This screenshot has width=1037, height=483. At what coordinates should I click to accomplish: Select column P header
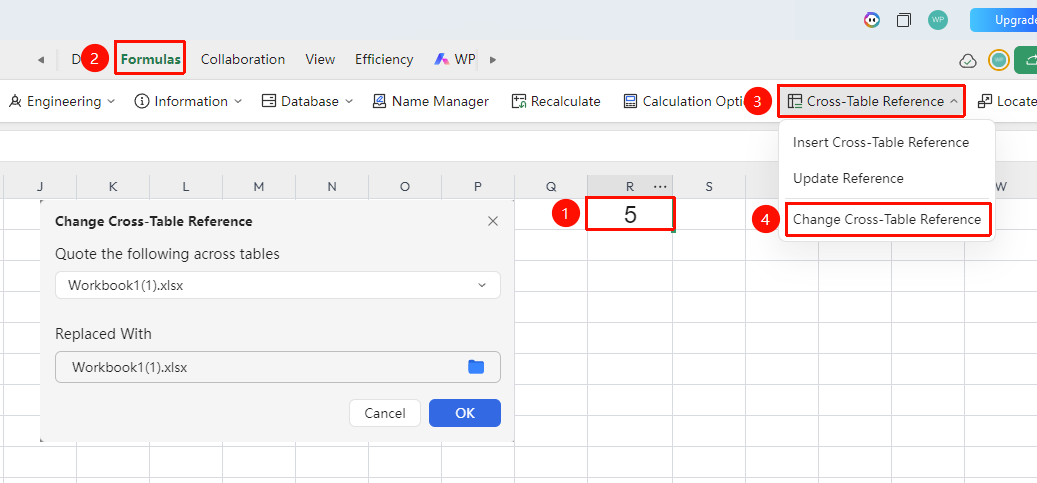click(477, 187)
